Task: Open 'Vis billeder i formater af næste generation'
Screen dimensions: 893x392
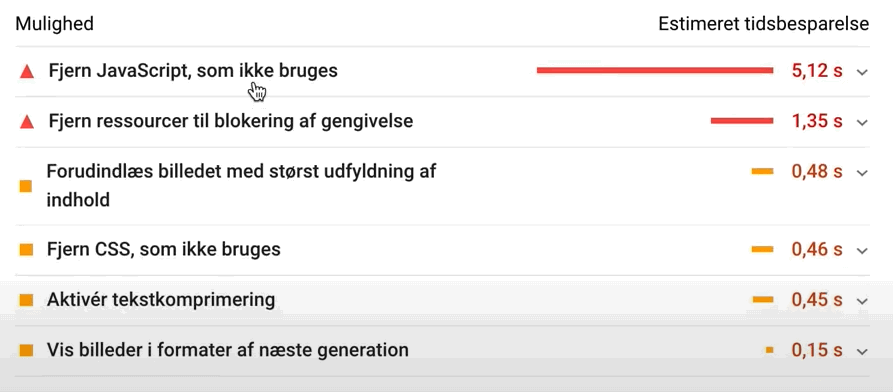Action: (x=228, y=349)
